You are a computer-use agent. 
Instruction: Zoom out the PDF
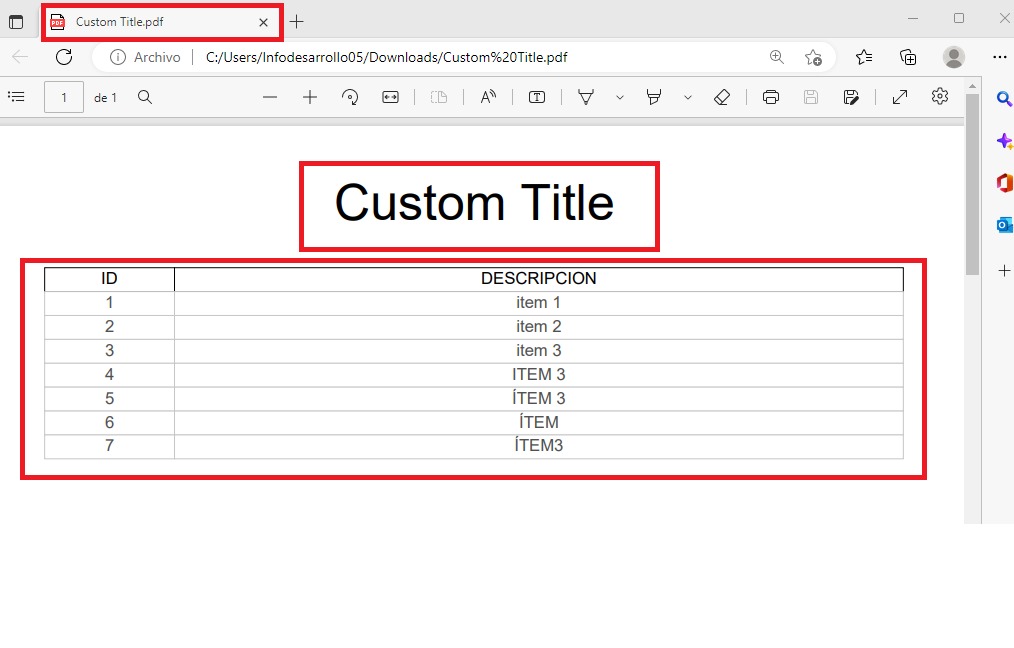(270, 97)
